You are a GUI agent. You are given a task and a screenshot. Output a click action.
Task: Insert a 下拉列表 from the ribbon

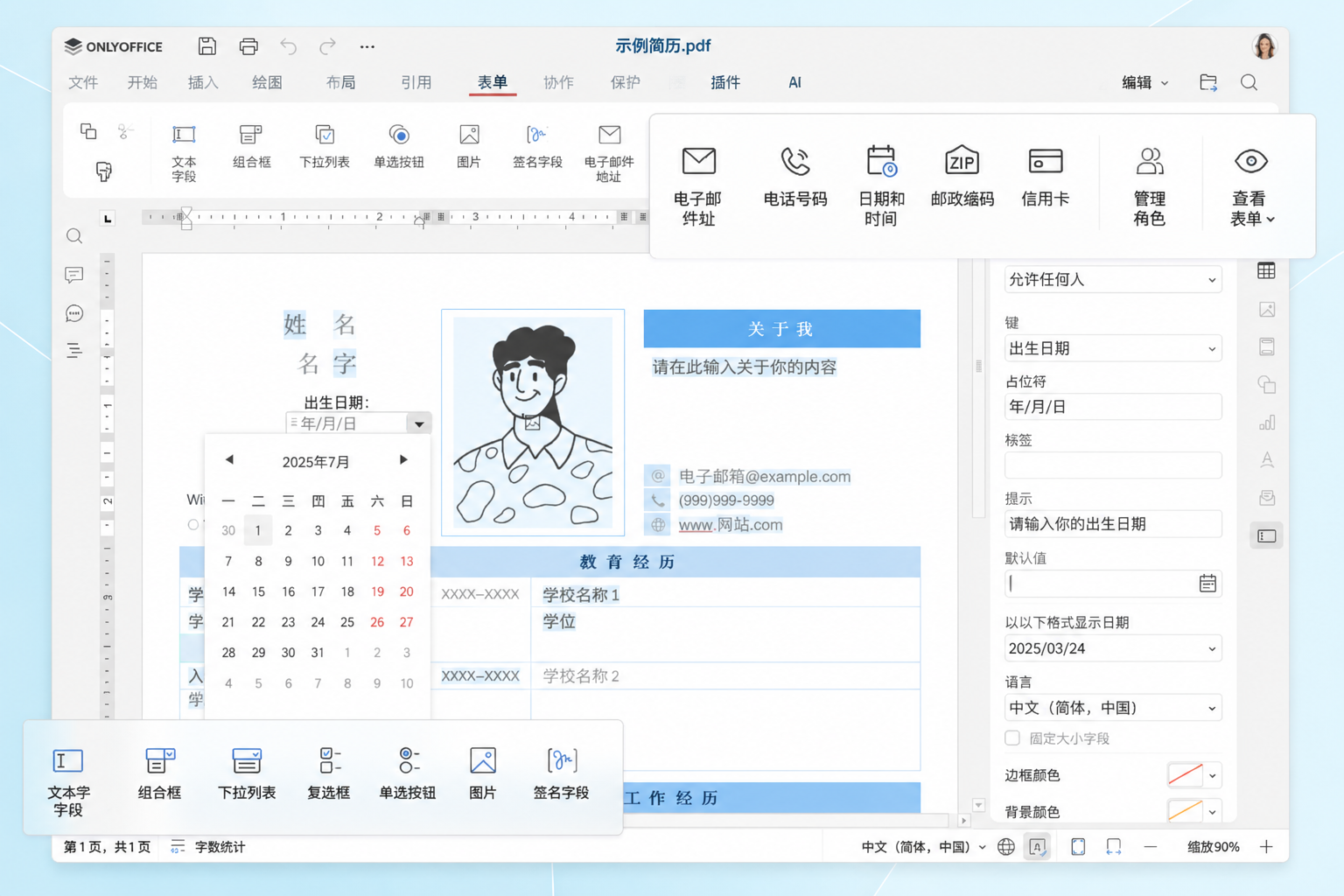[325, 145]
